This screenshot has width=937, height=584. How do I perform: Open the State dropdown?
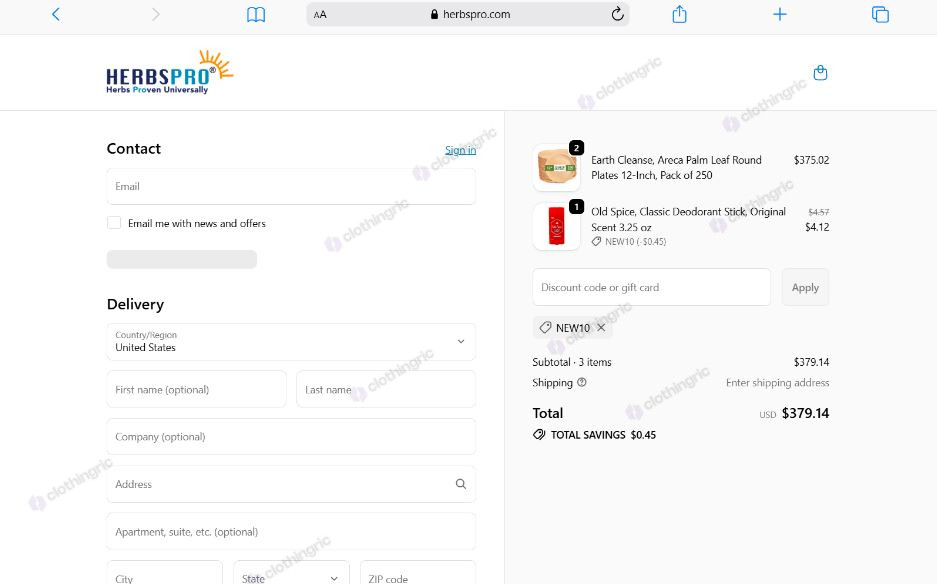click(291, 573)
